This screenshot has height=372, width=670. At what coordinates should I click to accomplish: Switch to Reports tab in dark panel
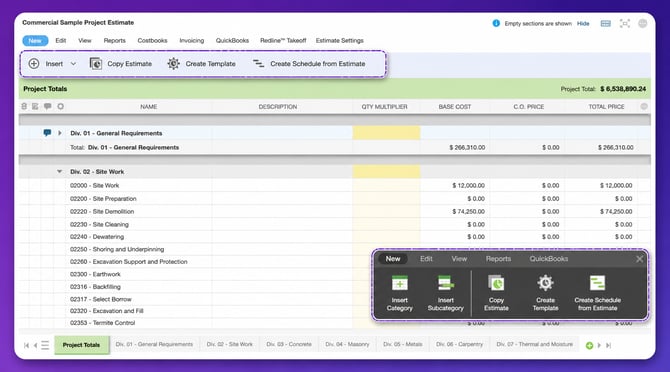point(498,259)
